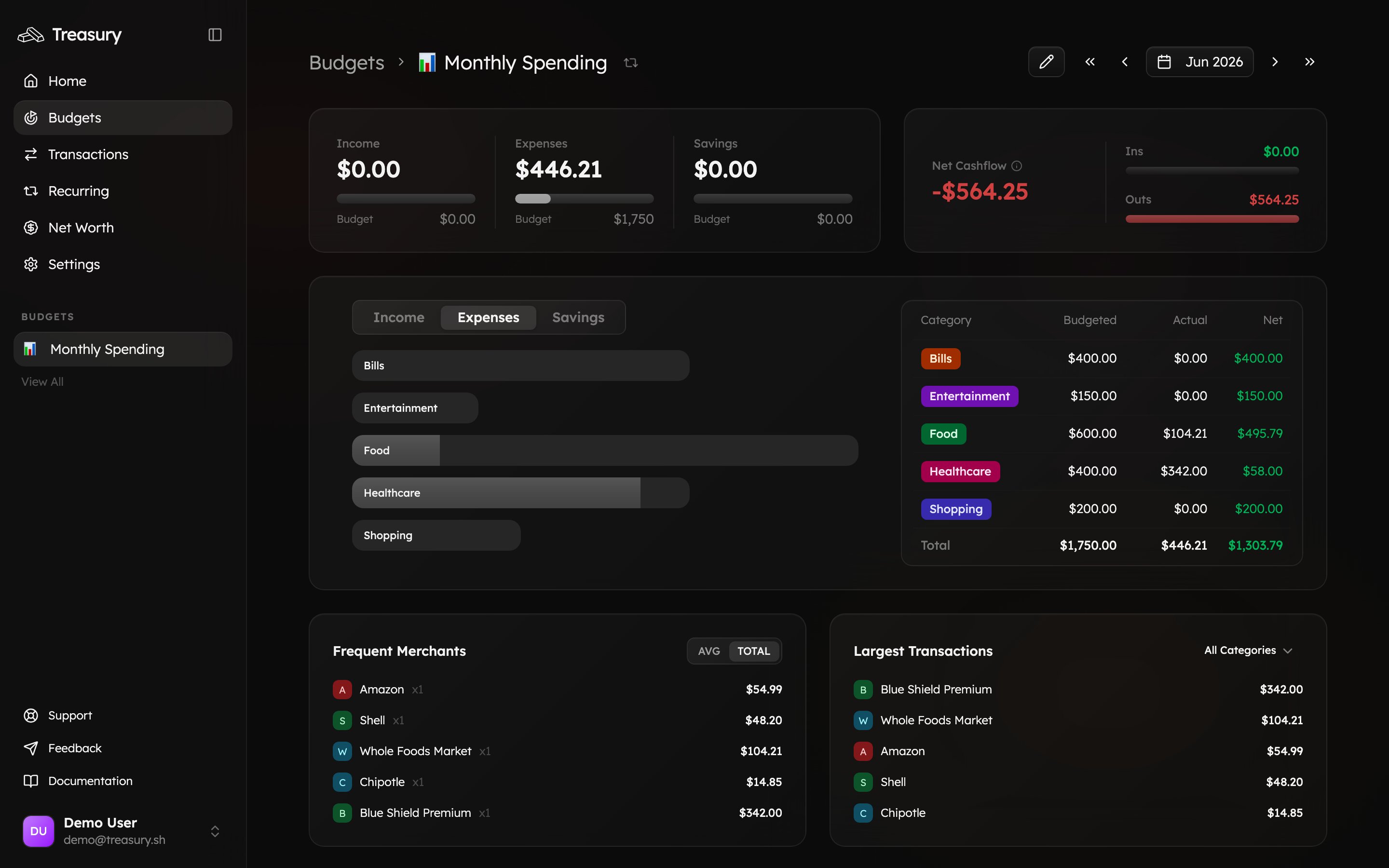1389x868 pixels.
Task: Open Recurring in the sidebar
Action: 123,191
